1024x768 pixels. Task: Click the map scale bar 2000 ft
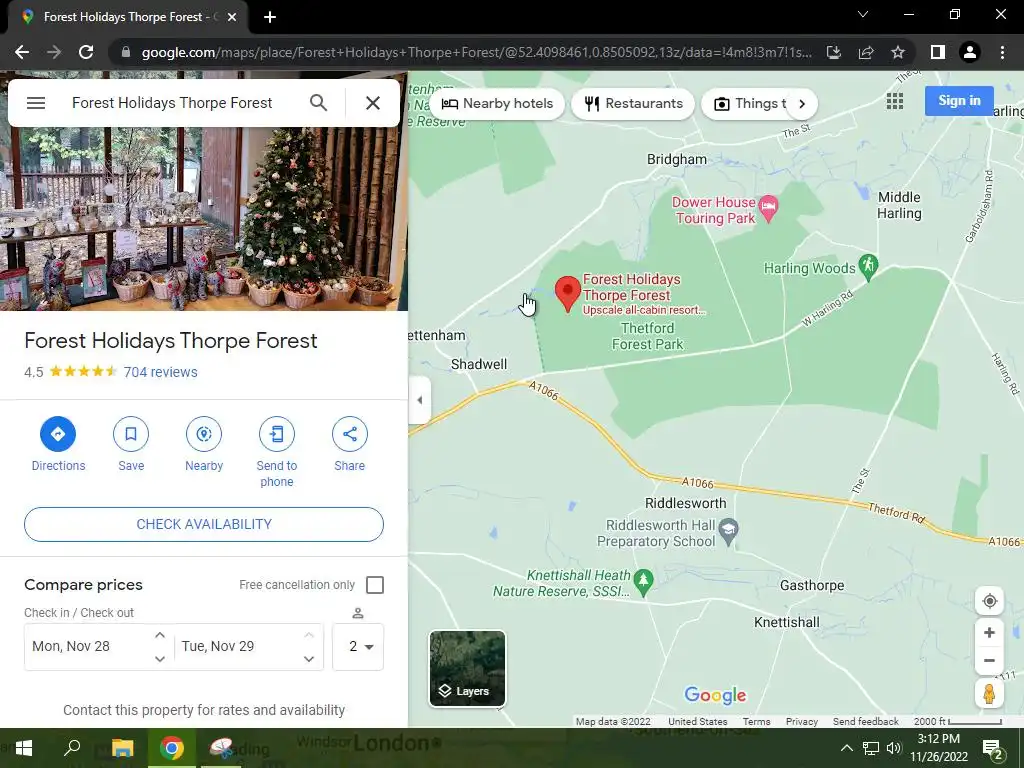point(958,722)
